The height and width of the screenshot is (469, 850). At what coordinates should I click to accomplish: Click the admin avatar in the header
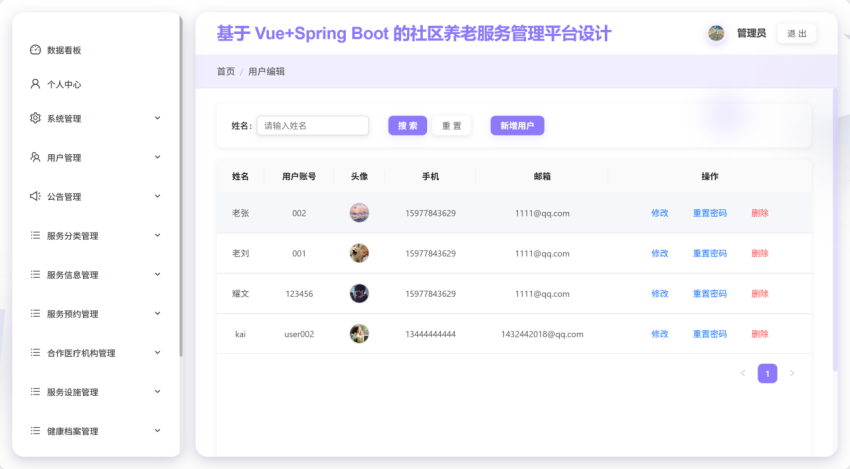point(716,33)
